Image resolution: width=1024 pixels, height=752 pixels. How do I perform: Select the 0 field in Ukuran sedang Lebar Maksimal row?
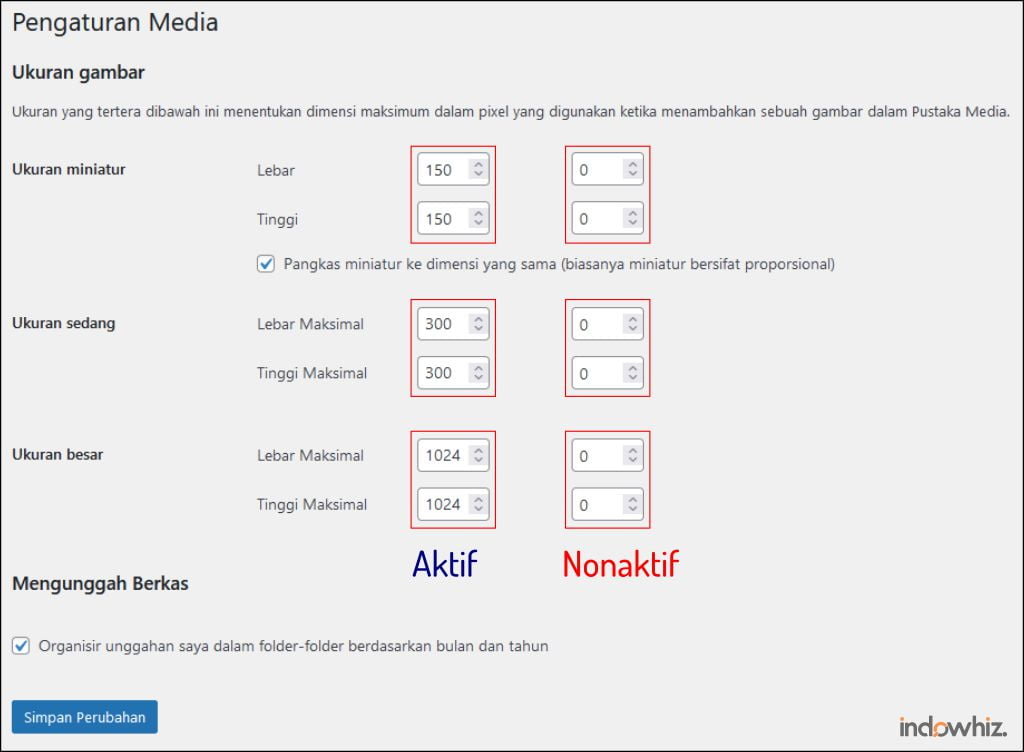click(x=607, y=324)
